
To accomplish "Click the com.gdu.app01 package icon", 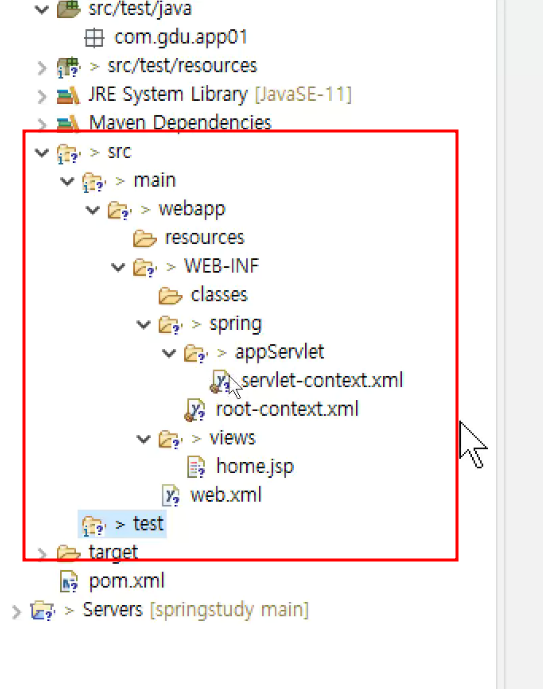I will 94,38.
